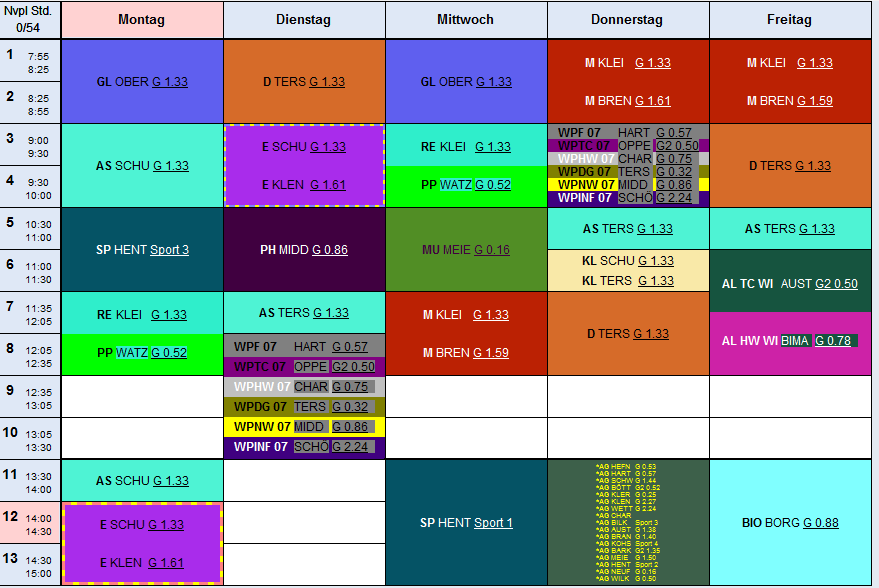Click the Donnerstag column header
Image resolution: width=879 pixels, height=588 pixels.
628,20
